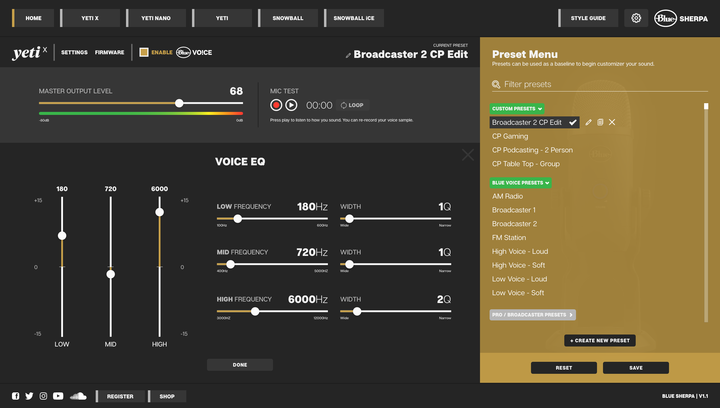This screenshot has height=408, width=720.
Task: Select Broadcaster 1 preset
Action: 514,210
